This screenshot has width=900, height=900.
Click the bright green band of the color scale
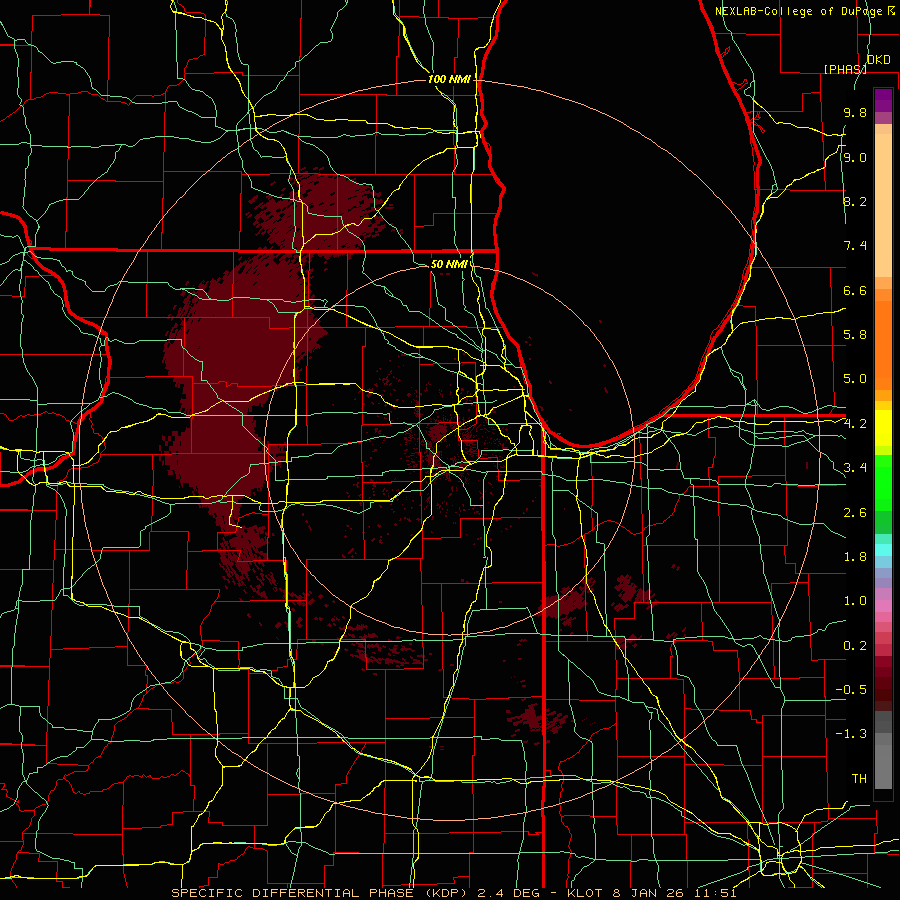click(883, 482)
